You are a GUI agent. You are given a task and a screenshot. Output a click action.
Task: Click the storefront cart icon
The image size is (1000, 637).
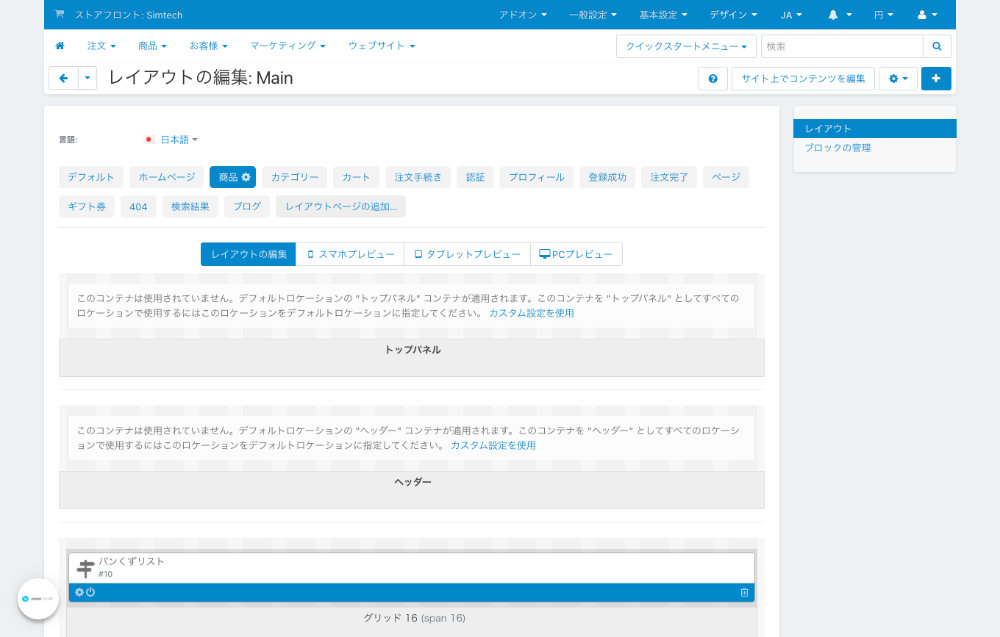pyautogui.click(x=59, y=14)
